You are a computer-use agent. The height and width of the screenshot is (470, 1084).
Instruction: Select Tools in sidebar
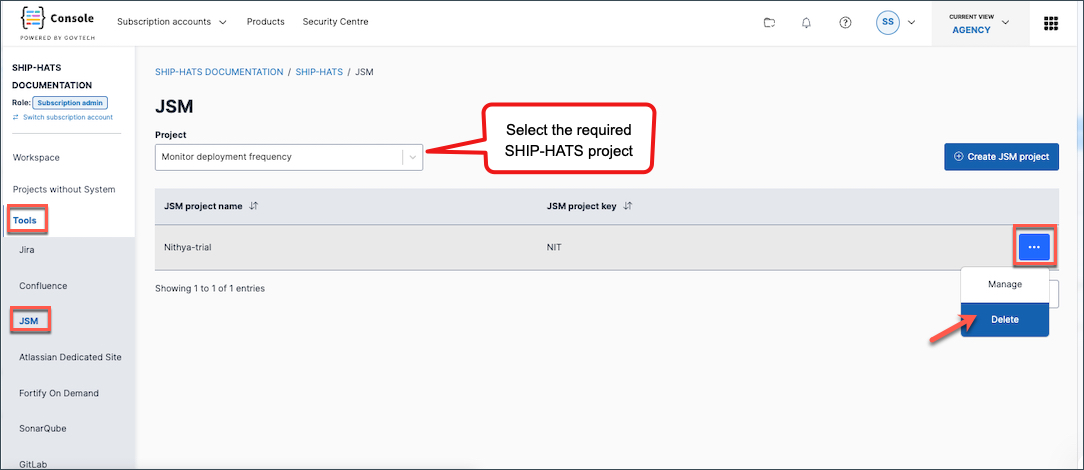point(25,220)
